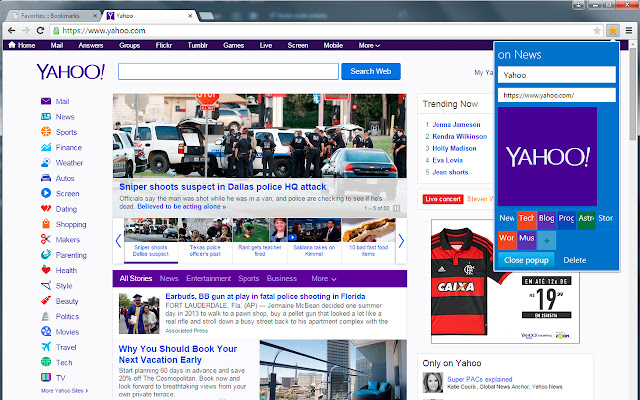Click the Autos car icon

[x=46, y=178]
